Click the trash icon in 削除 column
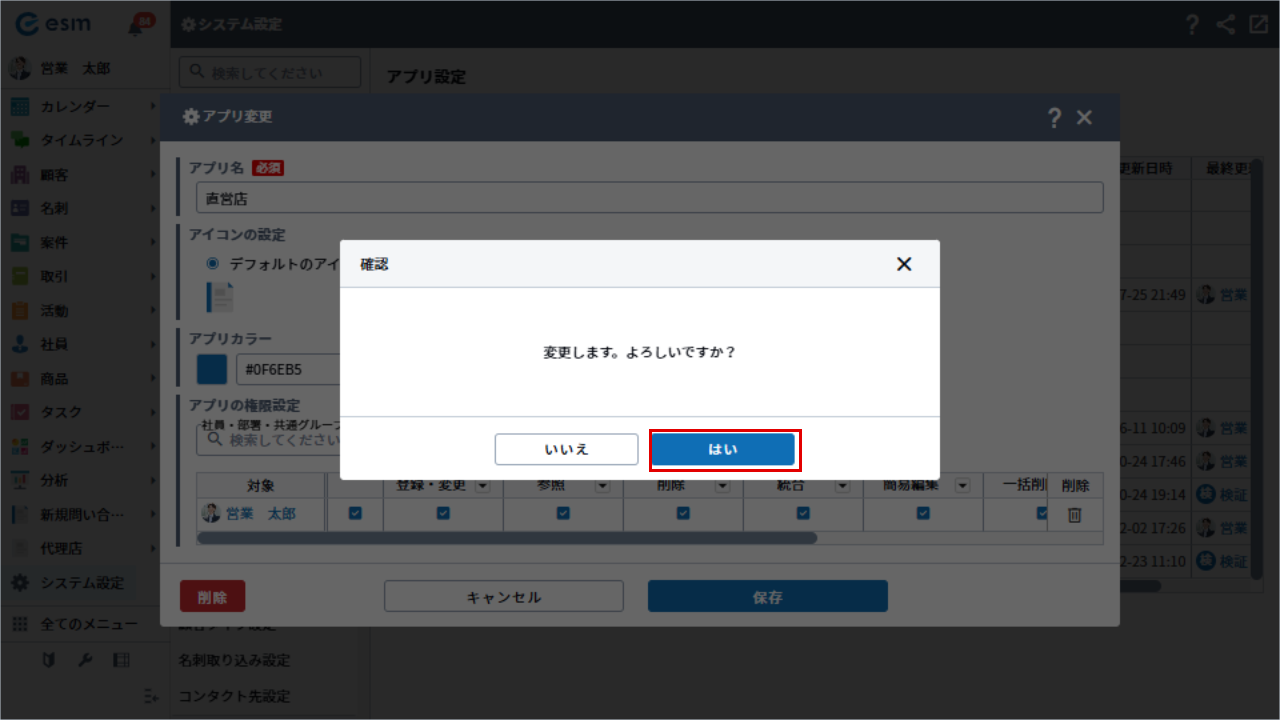The height and width of the screenshot is (720, 1280). click(x=1075, y=514)
